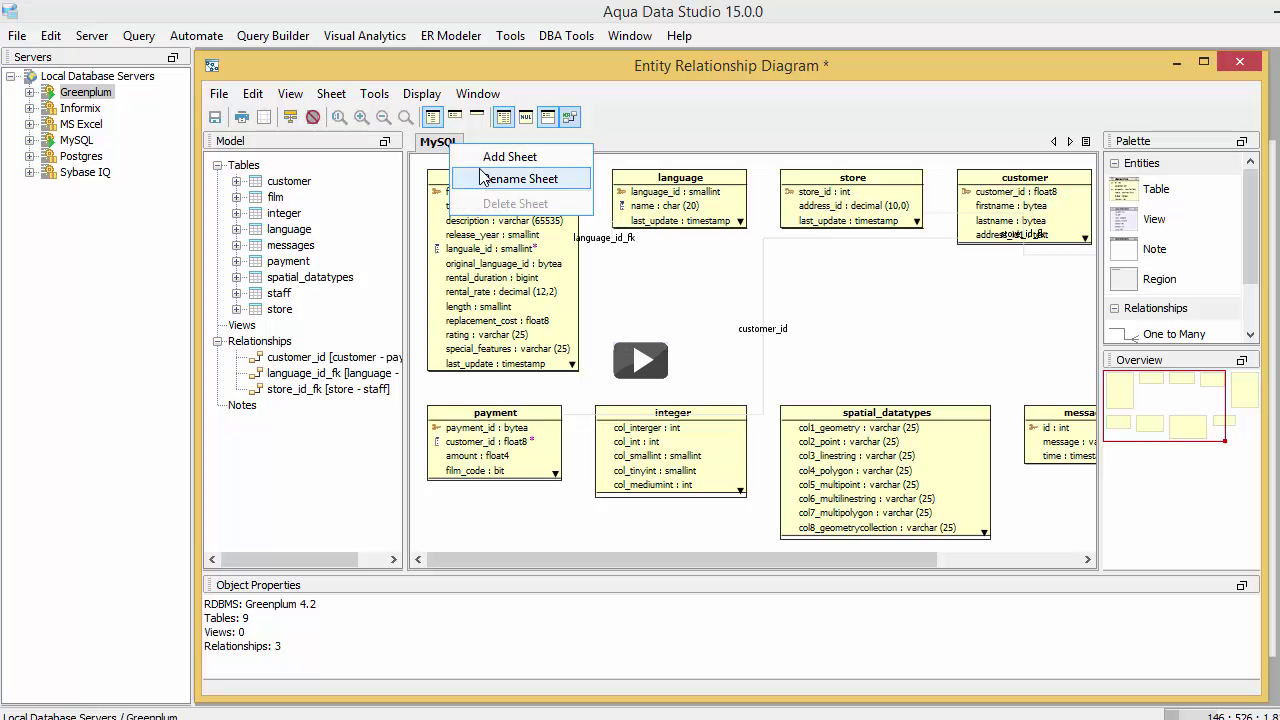Click the red cancel toolbar icon
The image size is (1280, 720).
coord(313,117)
